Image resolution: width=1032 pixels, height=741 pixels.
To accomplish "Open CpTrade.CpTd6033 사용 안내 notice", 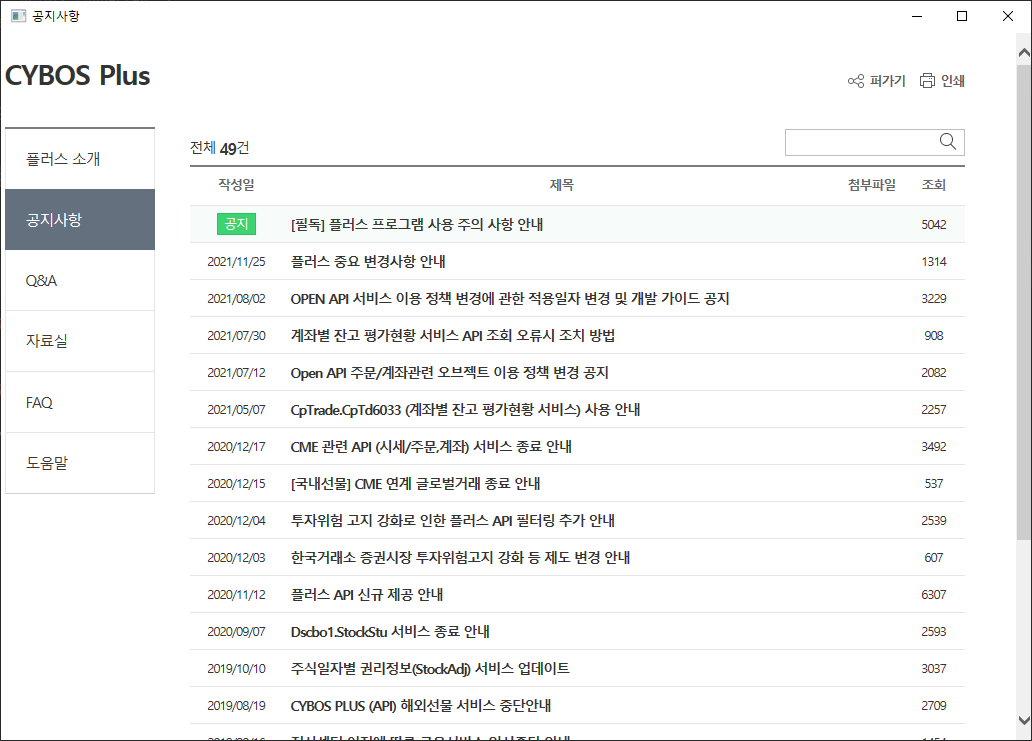I will tap(465, 409).
